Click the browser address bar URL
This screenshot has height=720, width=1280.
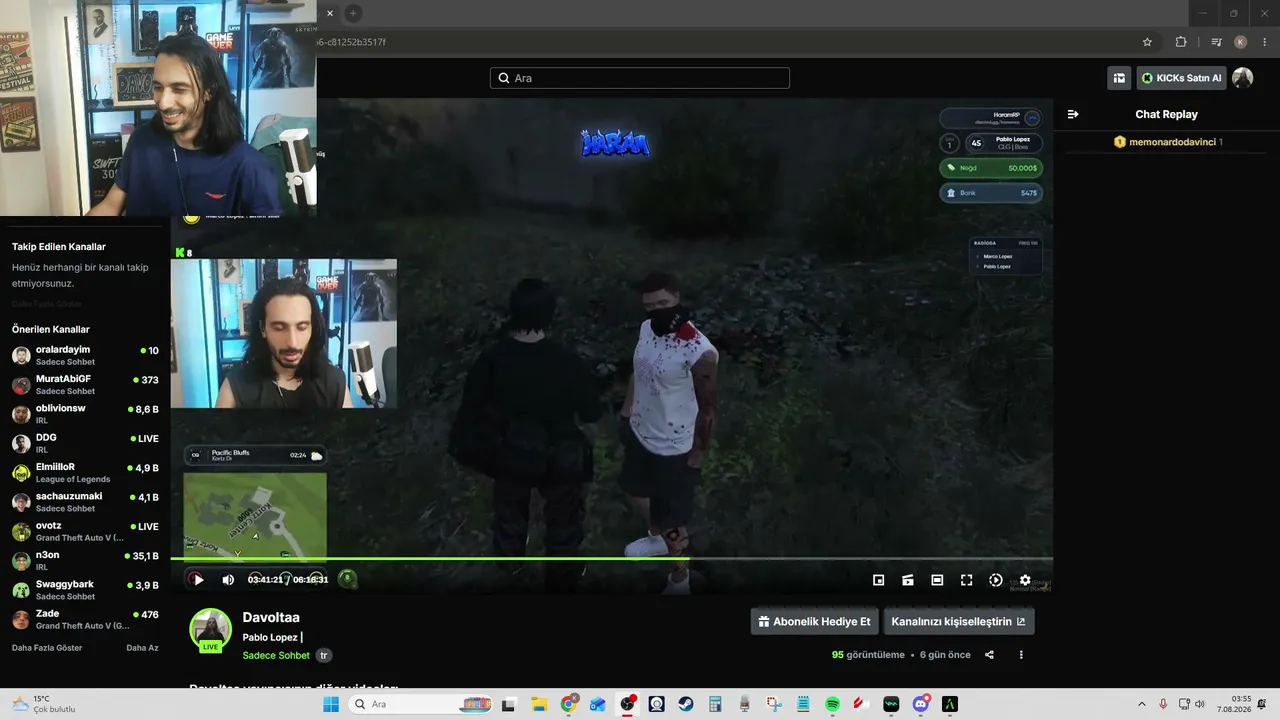(350, 42)
